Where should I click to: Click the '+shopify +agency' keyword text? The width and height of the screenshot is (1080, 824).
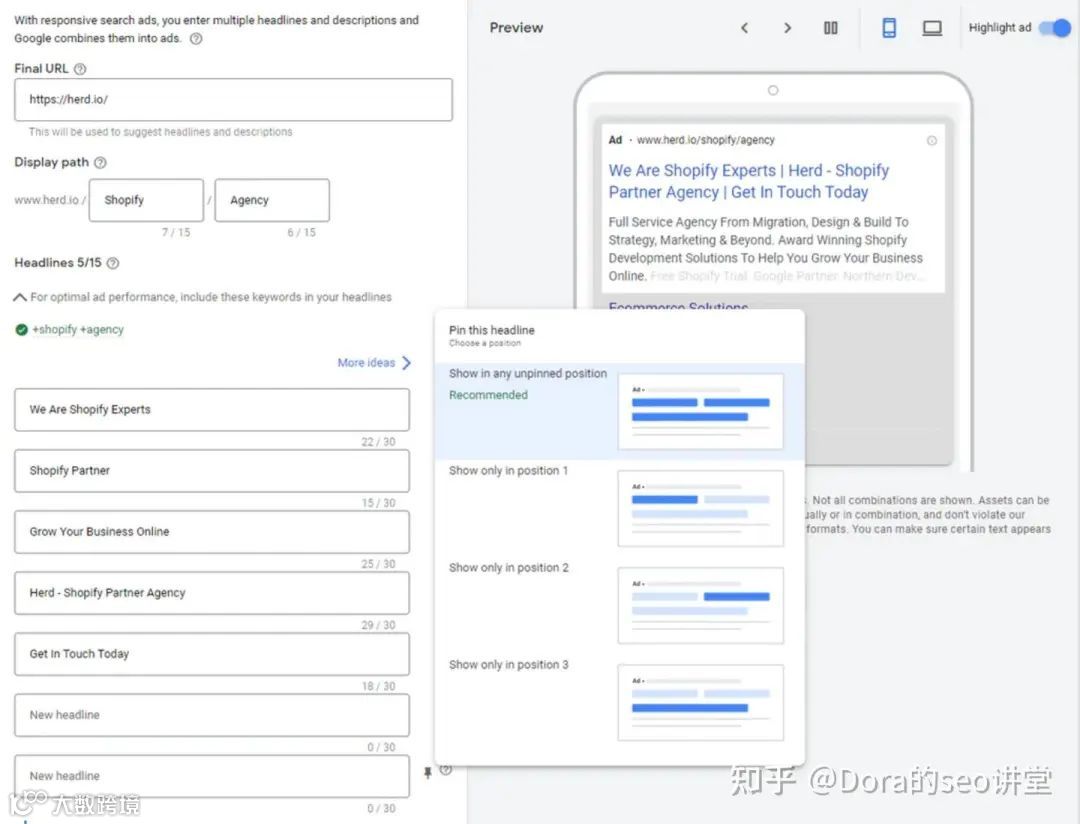[x=78, y=330]
